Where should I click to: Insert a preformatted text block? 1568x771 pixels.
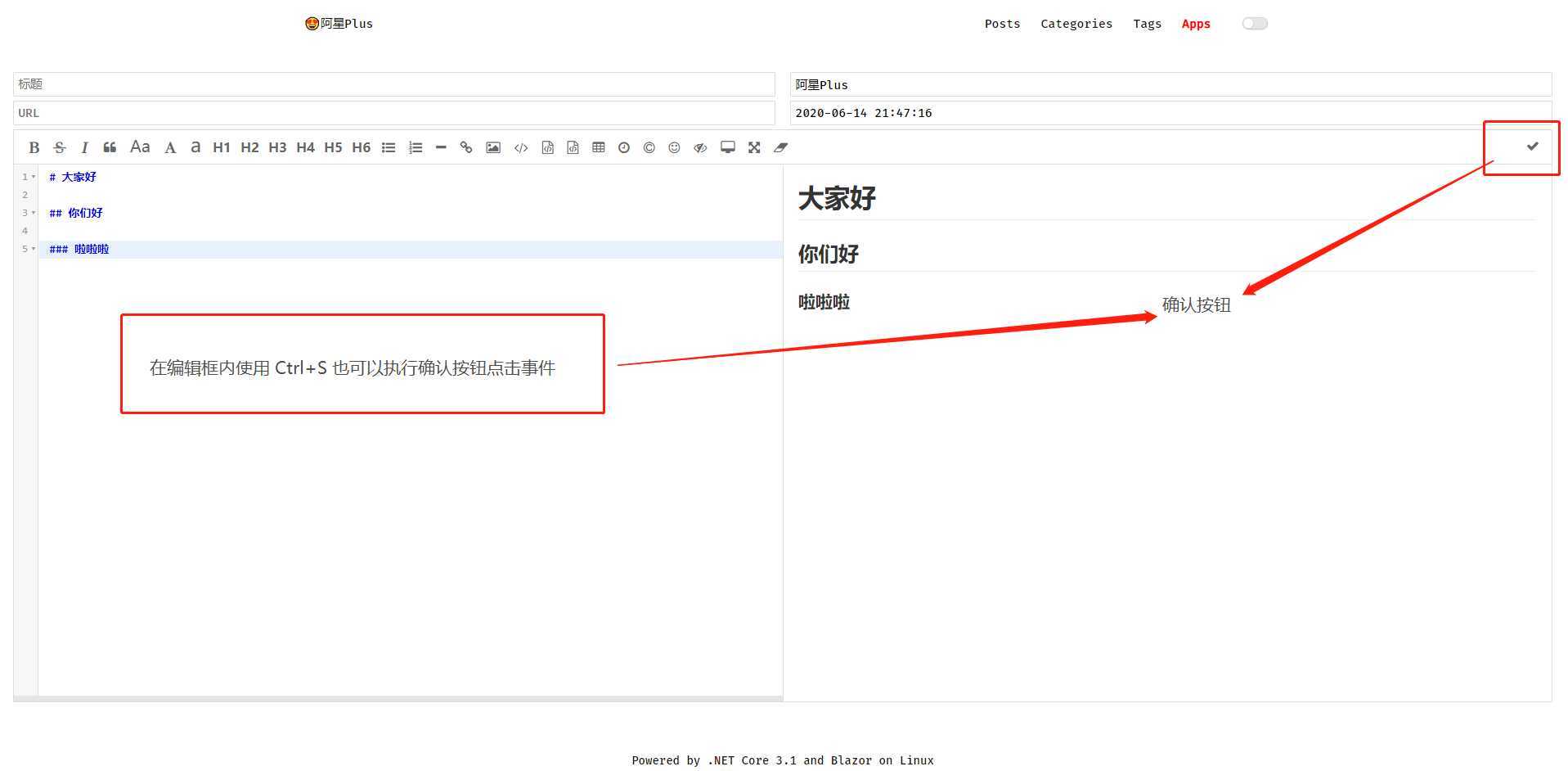coord(547,147)
